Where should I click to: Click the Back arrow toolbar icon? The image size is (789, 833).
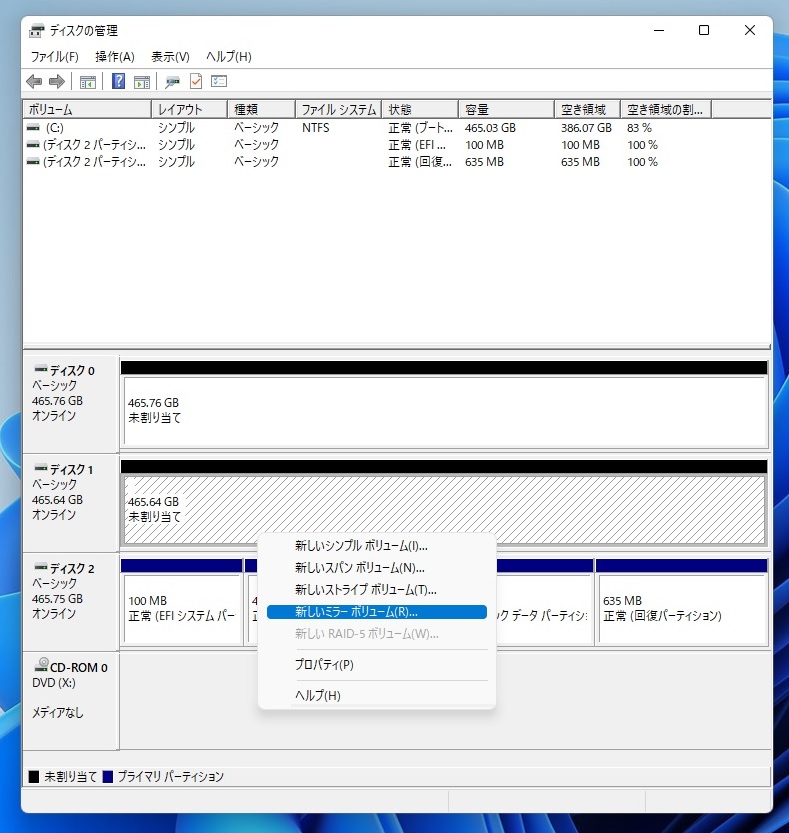pyautogui.click(x=35, y=81)
